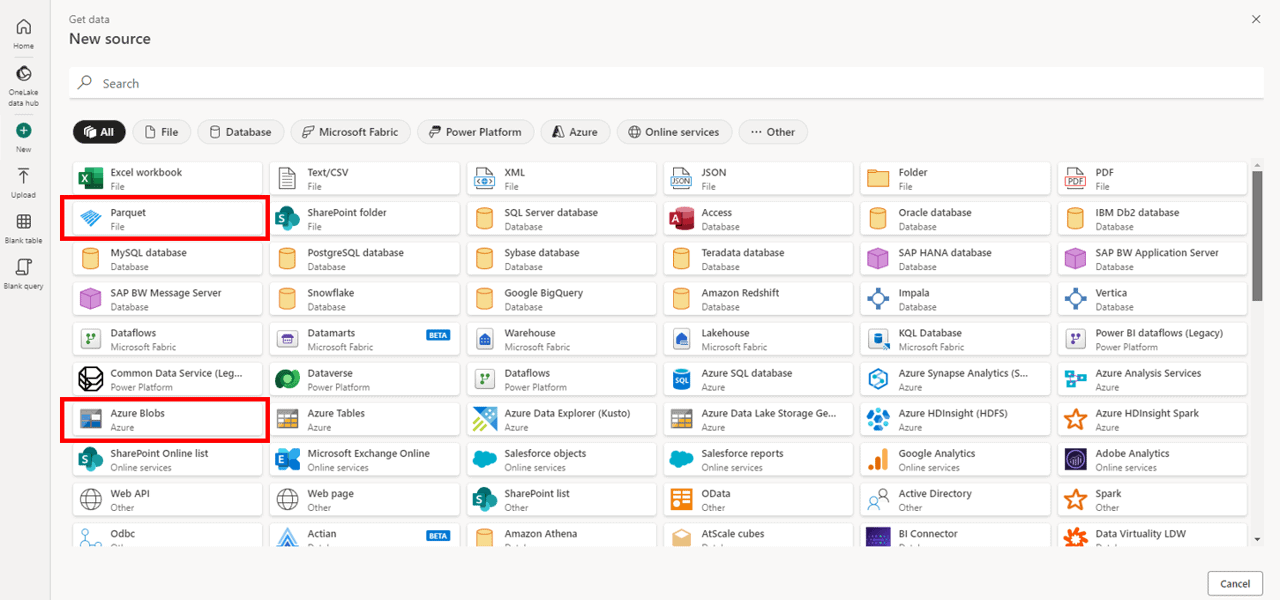Pick the Azure SQL database icon

[682, 379]
